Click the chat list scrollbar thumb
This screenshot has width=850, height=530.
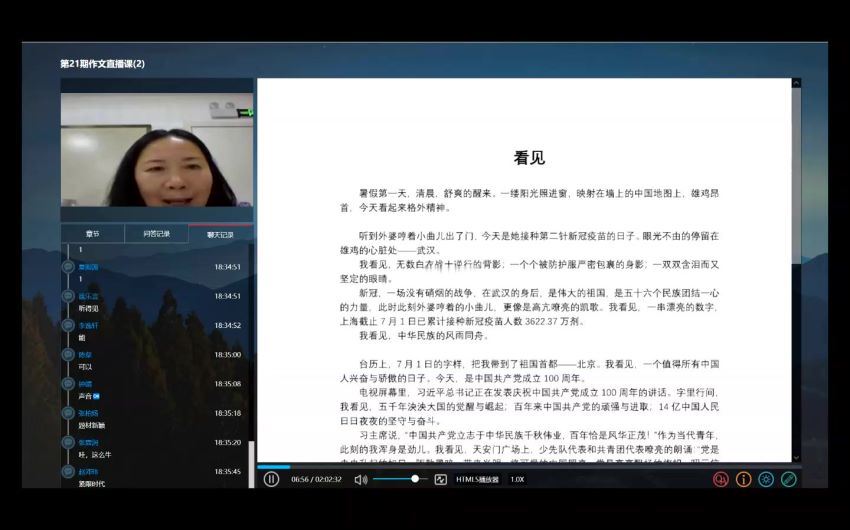click(x=251, y=464)
